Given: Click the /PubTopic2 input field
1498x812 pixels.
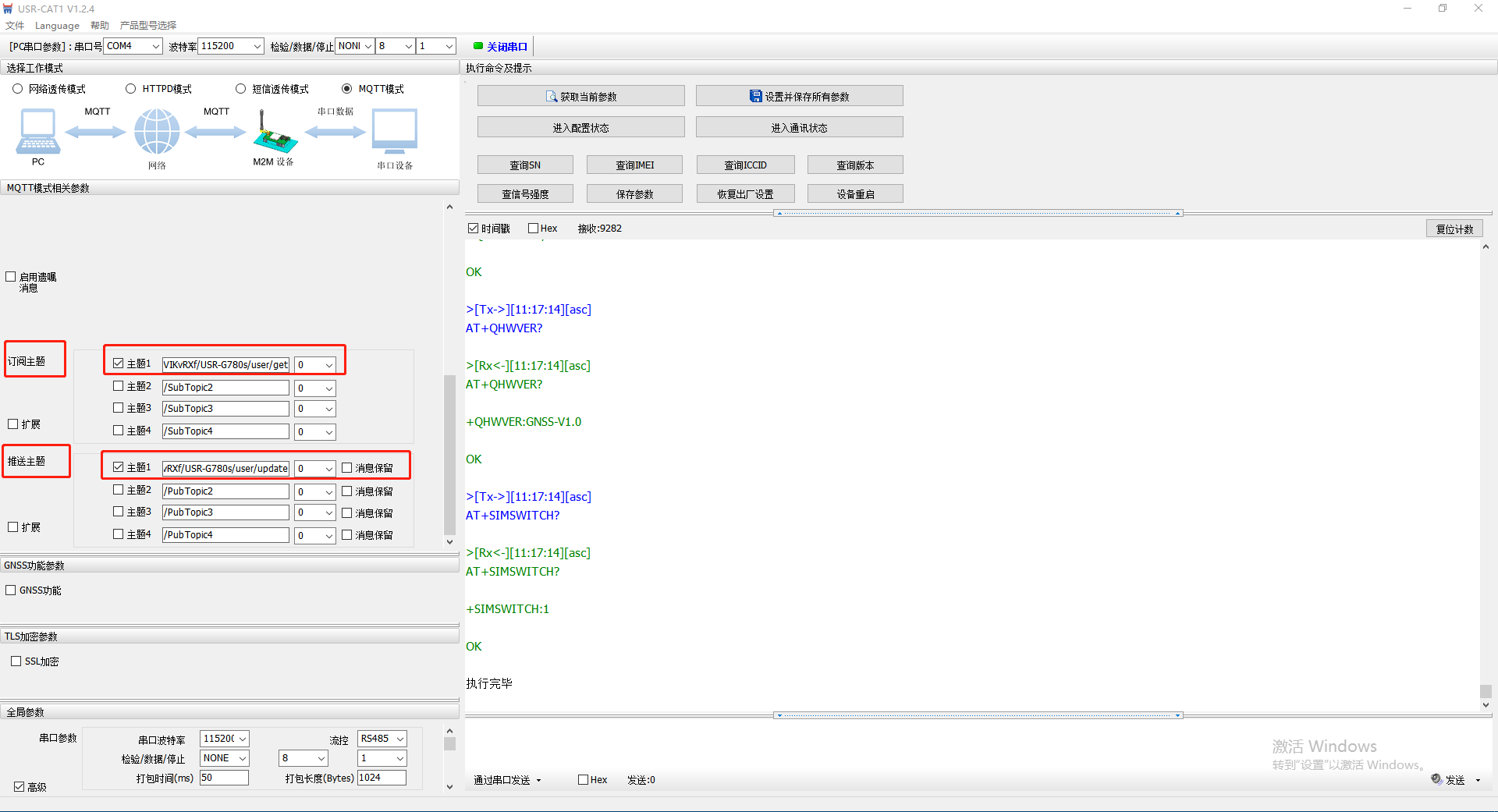Looking at the screenshot, I should coord(225,491).
